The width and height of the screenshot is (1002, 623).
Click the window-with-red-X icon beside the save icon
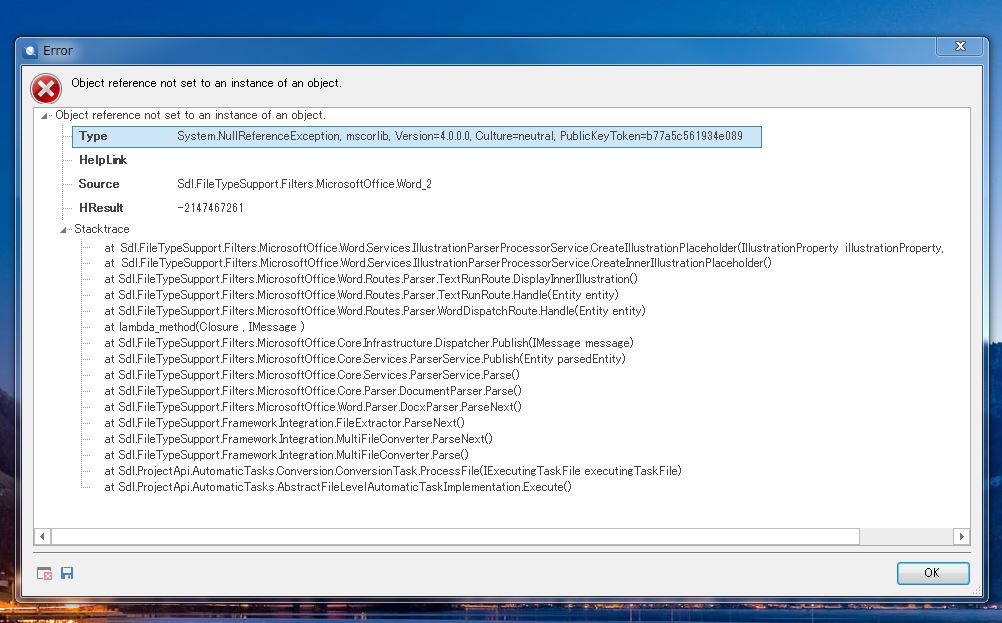44,573
